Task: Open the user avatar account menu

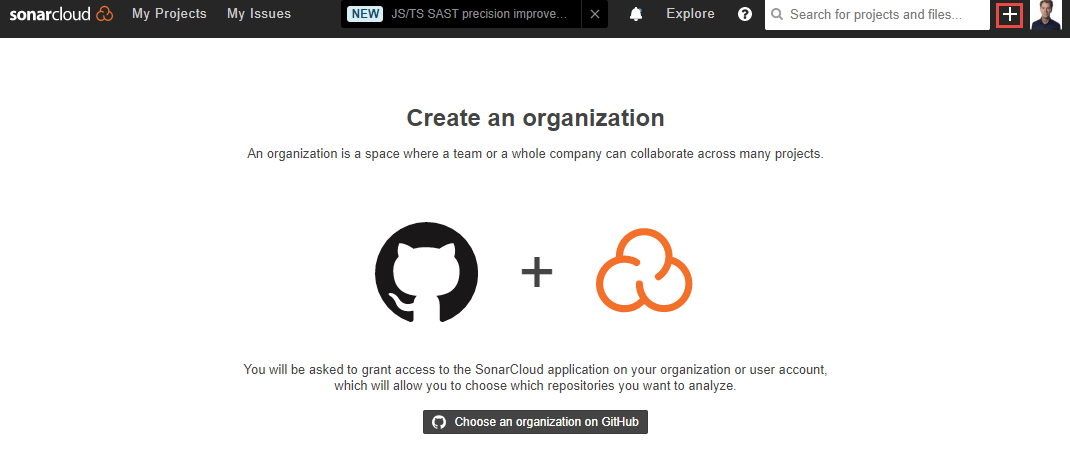Action: 1046,15
